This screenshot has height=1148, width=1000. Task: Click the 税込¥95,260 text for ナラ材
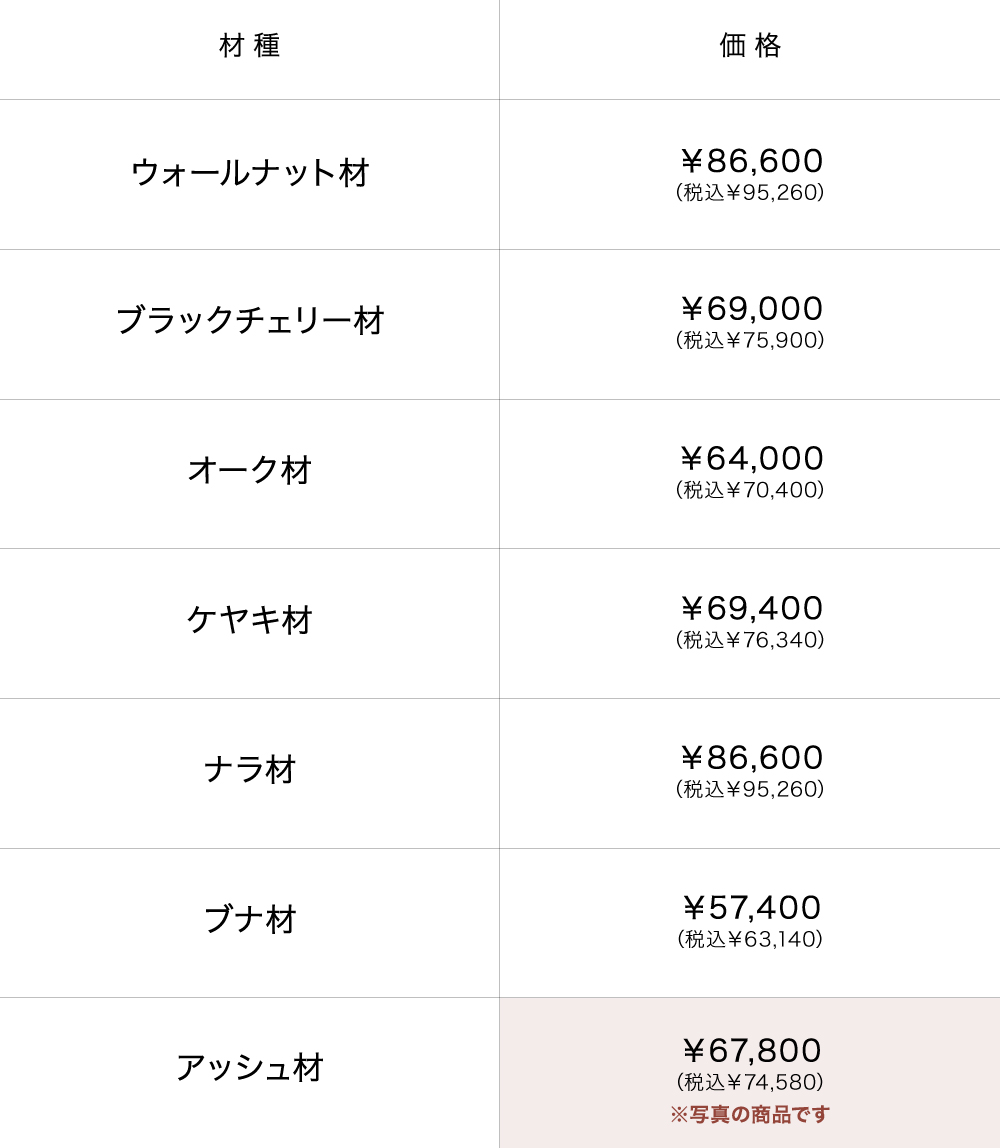tap(750, 790)
